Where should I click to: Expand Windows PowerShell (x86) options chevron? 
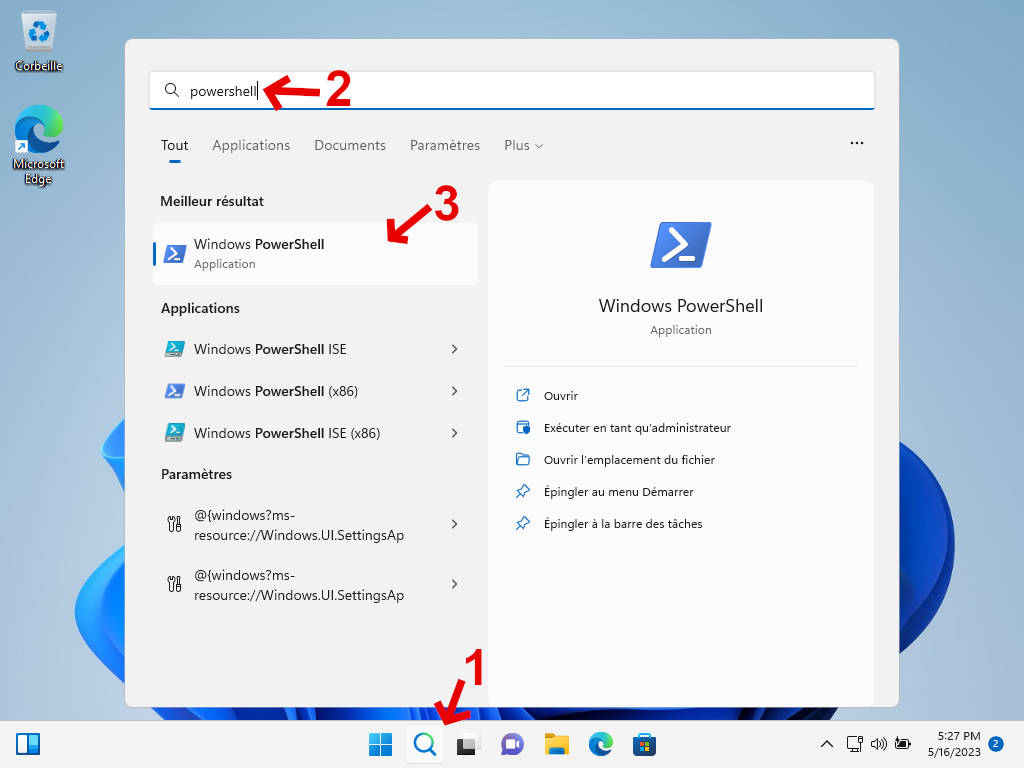pos(454,391)
